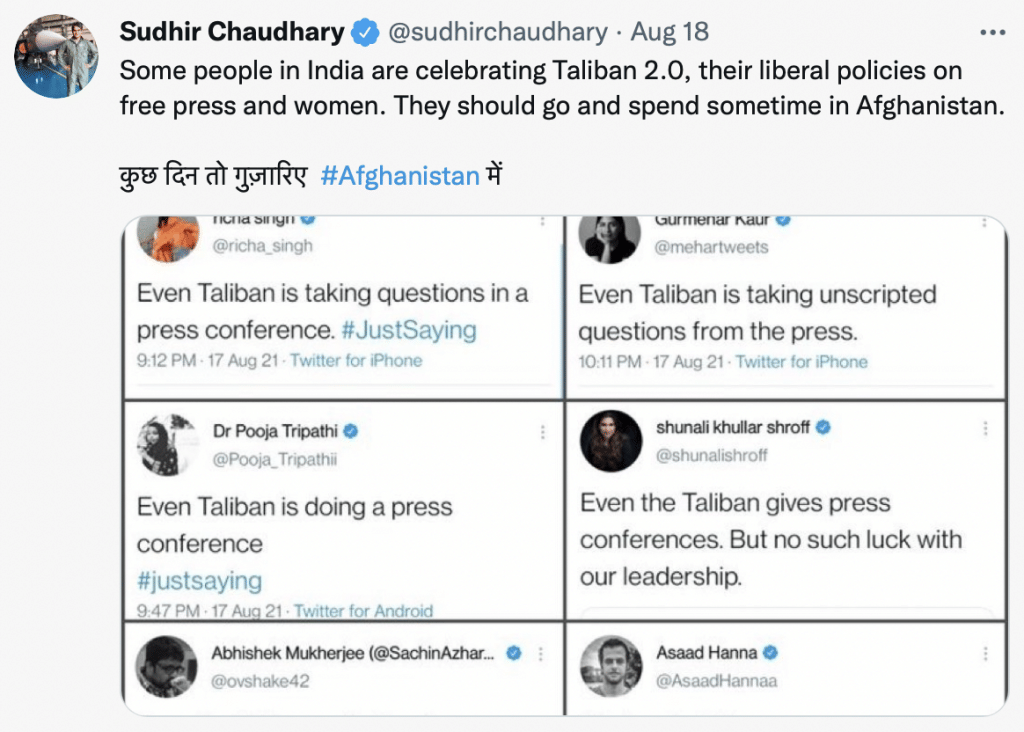Open the tweet's three-dot more options menu
Viewport: 1024px width, 732px height.
[991, 32]
